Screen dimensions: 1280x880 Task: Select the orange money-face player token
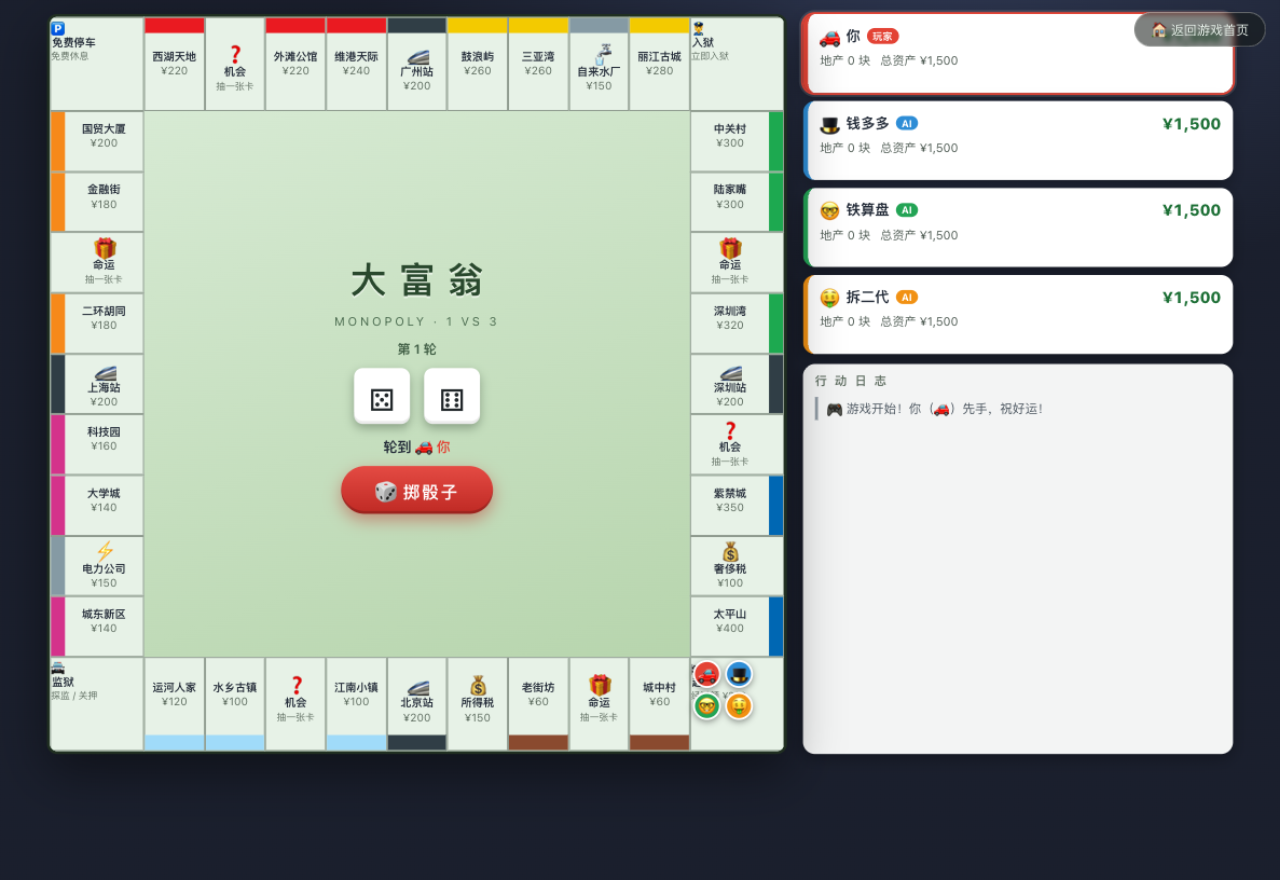point(739,706)
